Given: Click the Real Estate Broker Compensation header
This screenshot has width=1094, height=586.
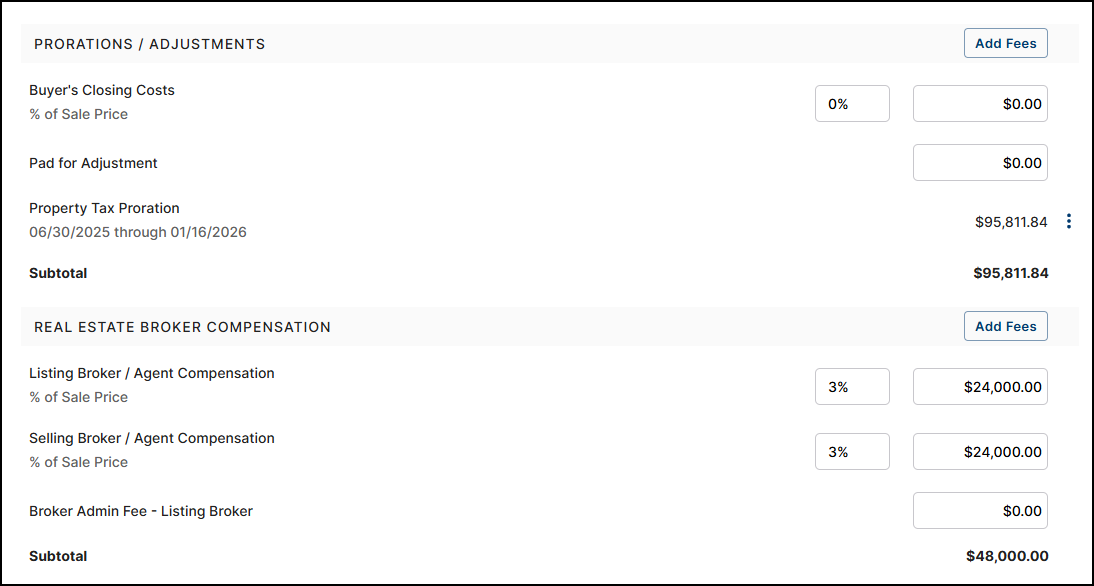Looking at the screenshot, I should click(x=182, y=327).
